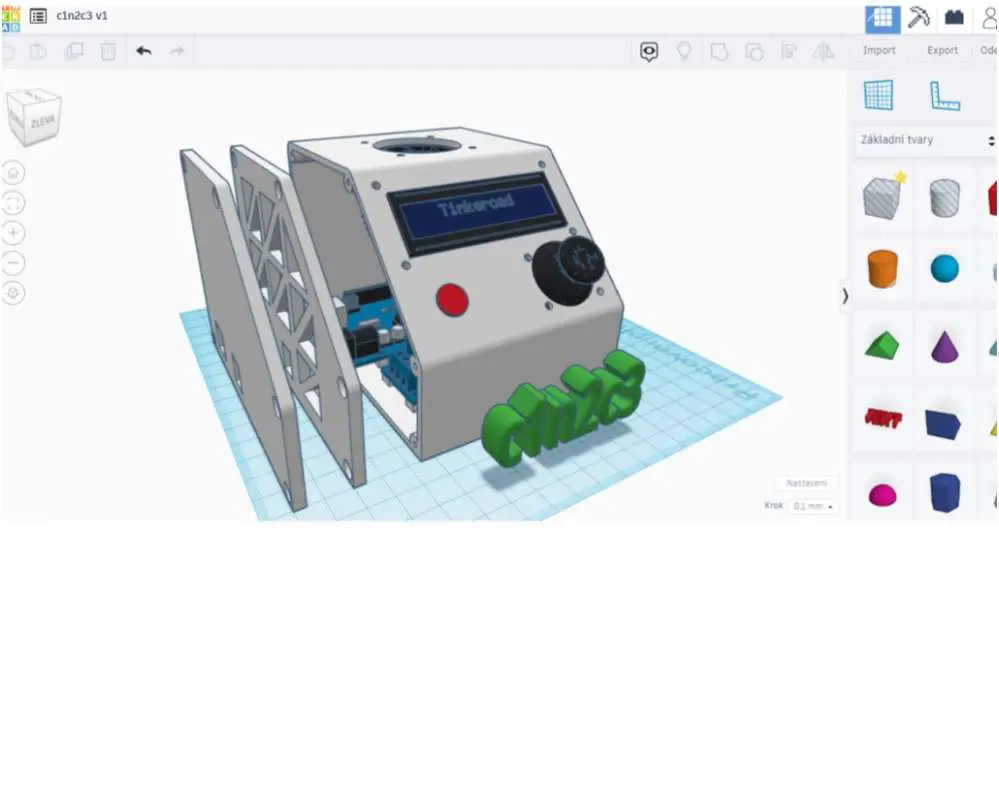Click the light bulb show-all icon

[x=684, y=51]
